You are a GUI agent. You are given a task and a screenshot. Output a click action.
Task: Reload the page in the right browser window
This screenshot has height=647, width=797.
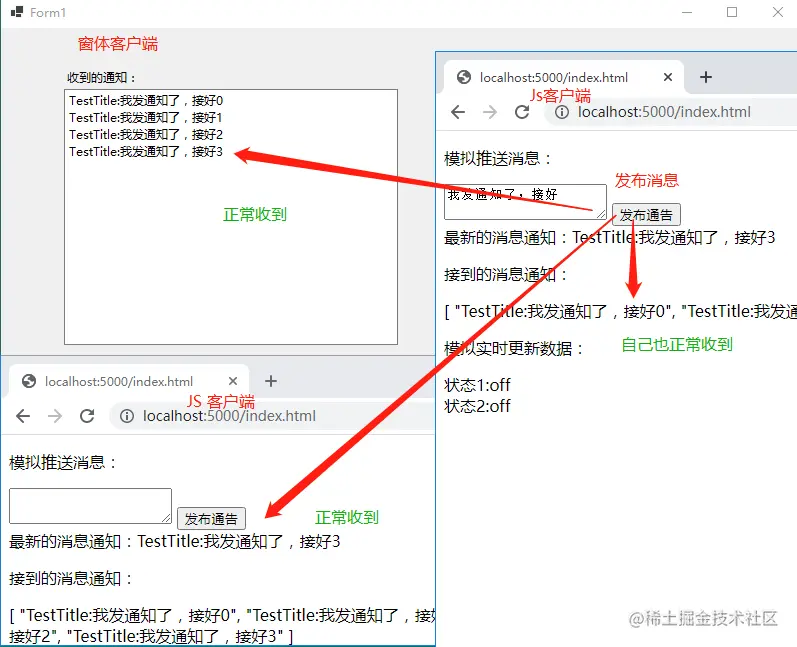pyautogui.click(x=522, y=112)
